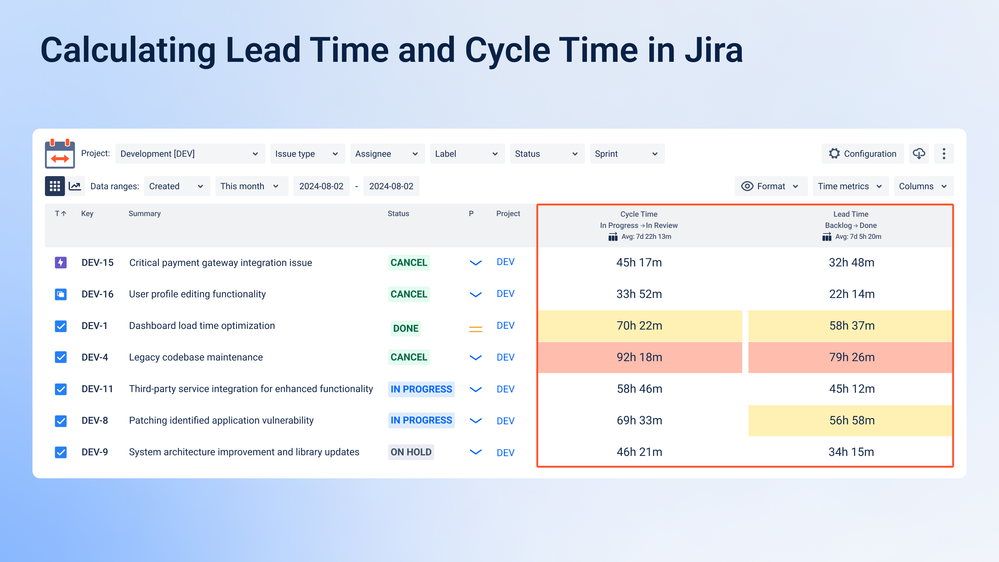Viewport: 999px width, 562px height.
Task: Click DEV-1 medium priority icon
Action: (x=475, y=329)
